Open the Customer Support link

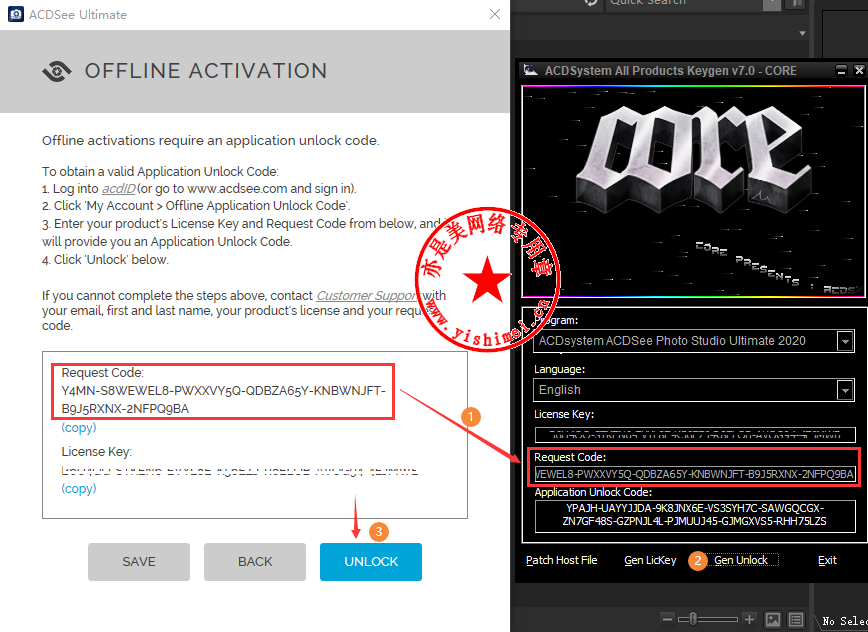click(368, 296)
